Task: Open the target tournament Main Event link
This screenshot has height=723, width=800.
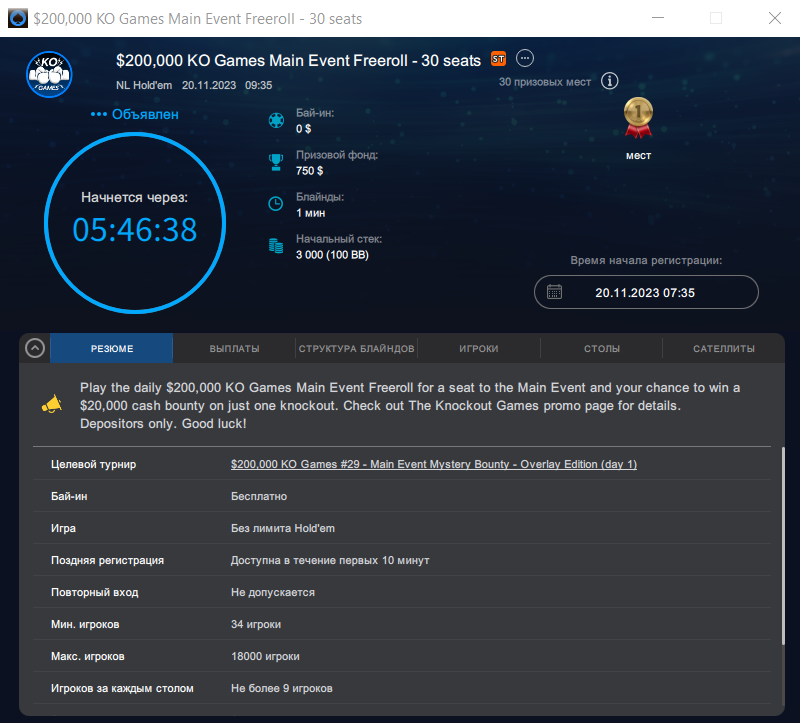Action: [433, 464]
